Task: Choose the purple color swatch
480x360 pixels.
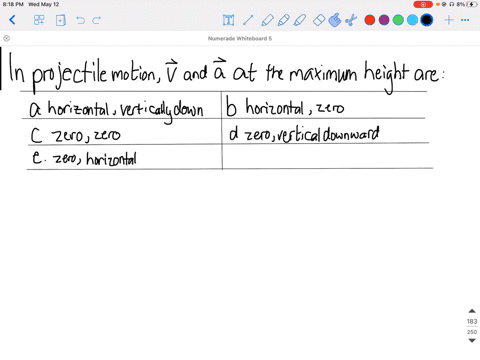Action: click(384, 20)
